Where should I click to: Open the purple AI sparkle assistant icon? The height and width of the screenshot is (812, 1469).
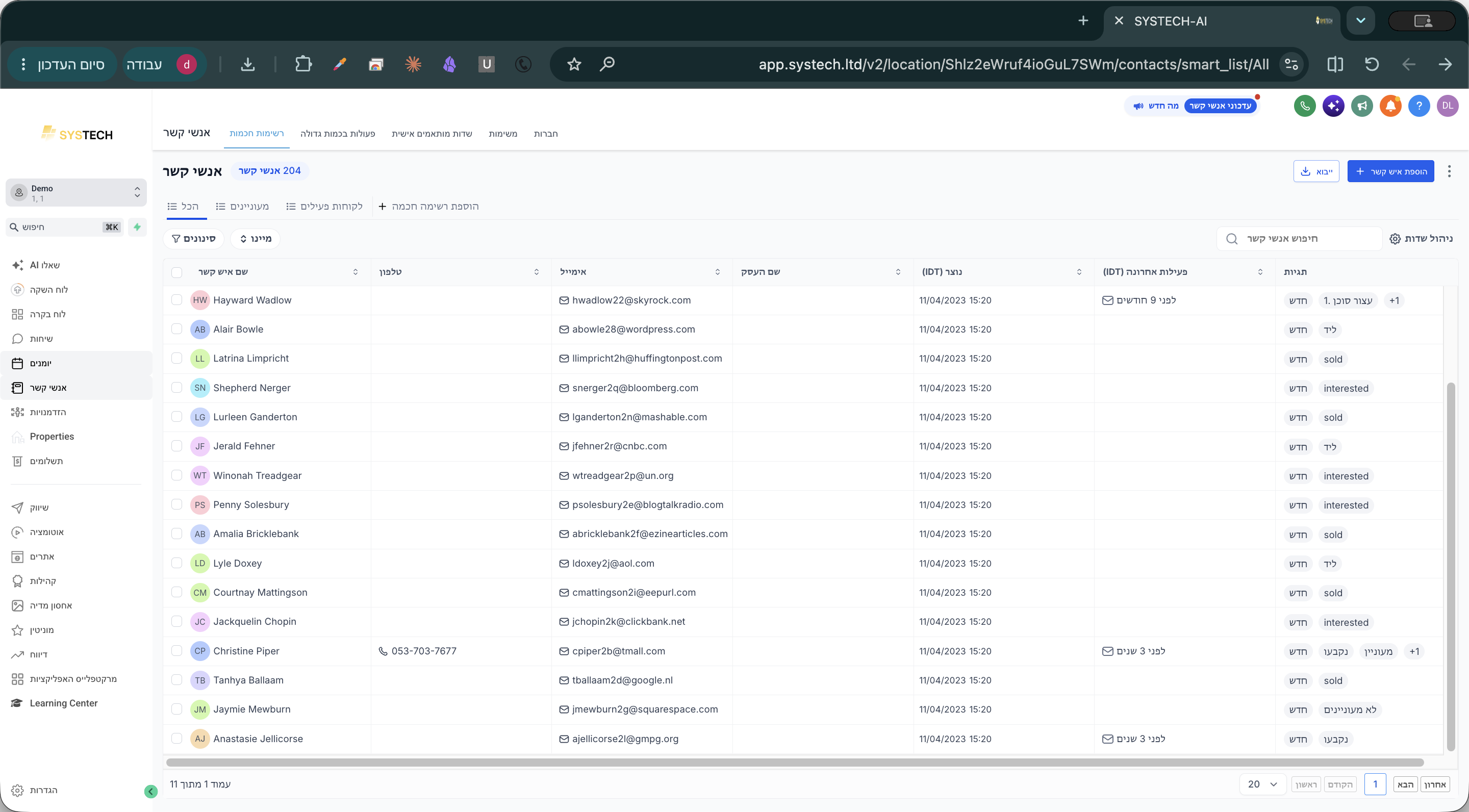point(1333,106)
